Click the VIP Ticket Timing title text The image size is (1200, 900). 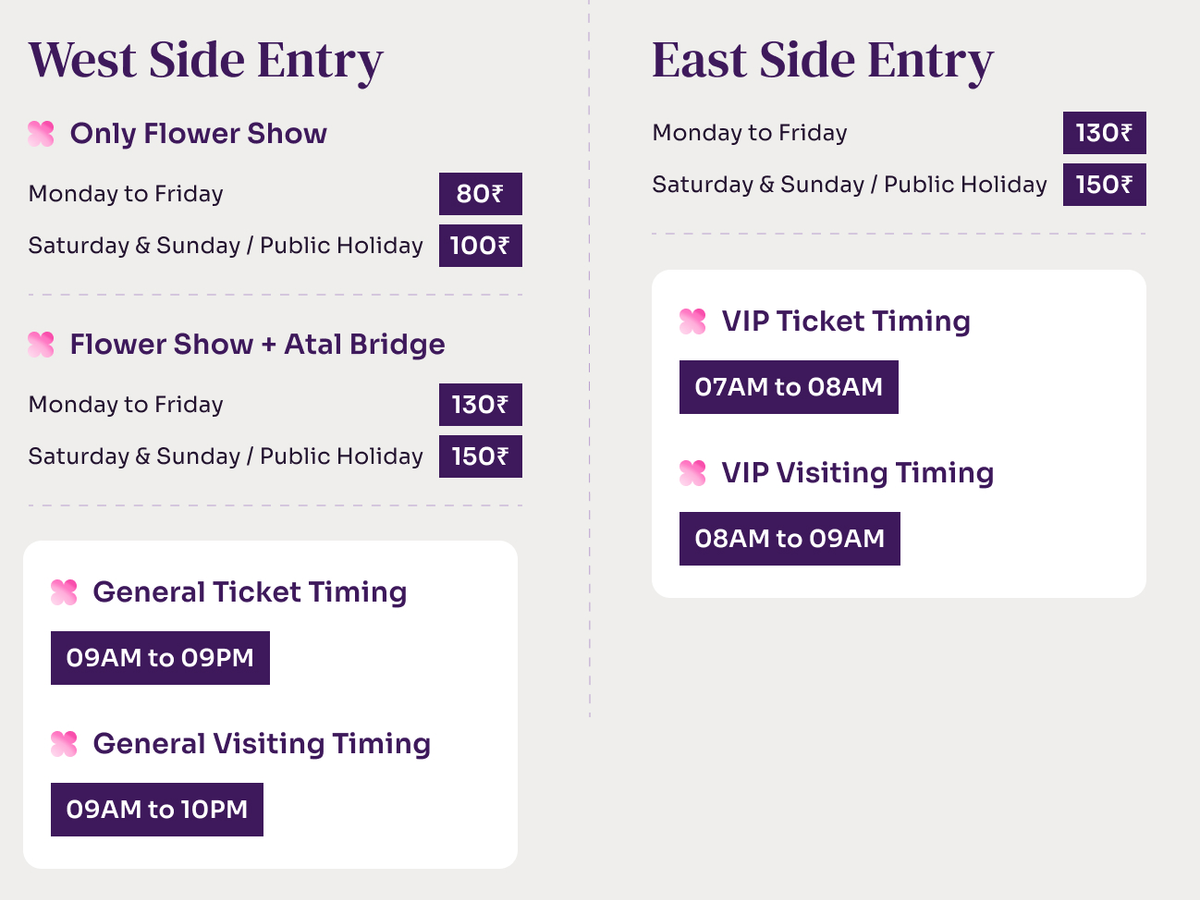[x=846, y=321]
